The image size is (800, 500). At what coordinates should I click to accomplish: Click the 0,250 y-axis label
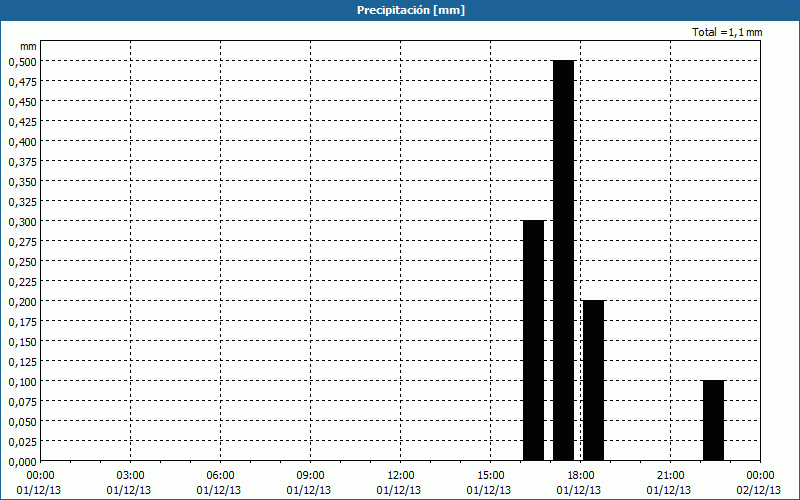point(22,262)
